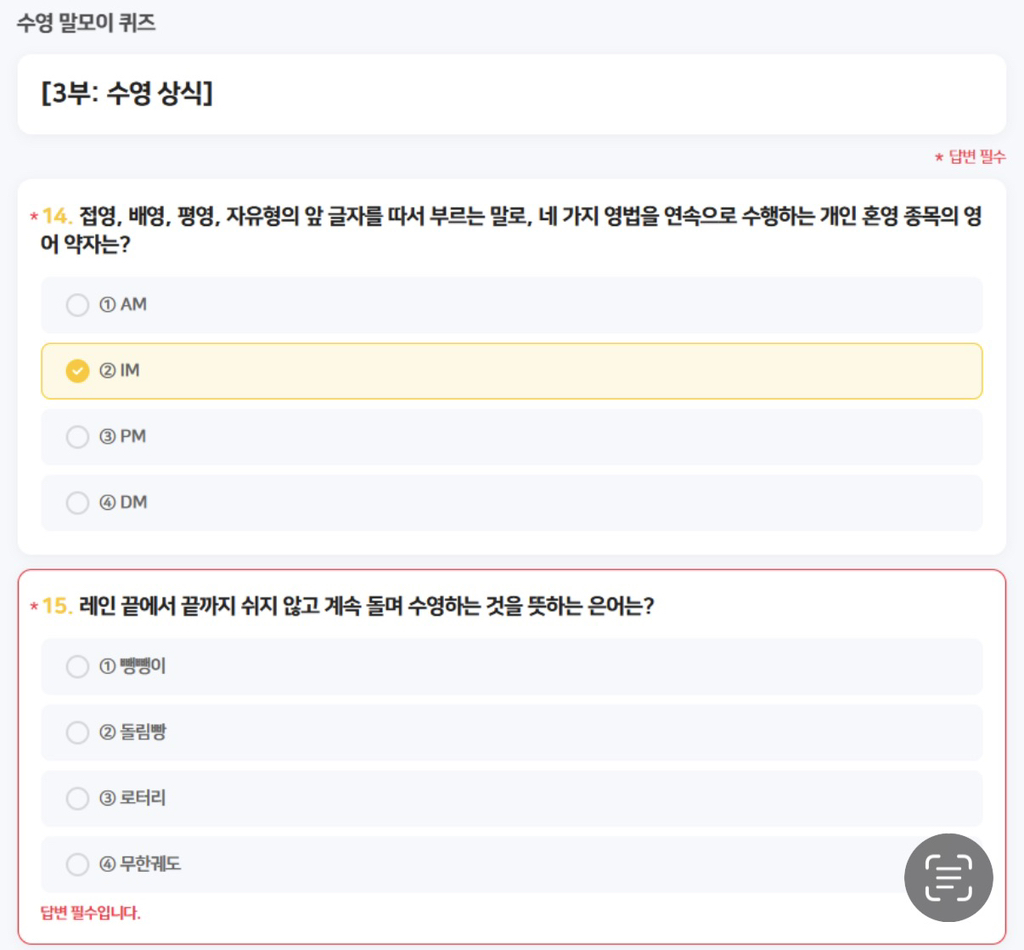Image resolution: width=1024 pixels, height=950 pixels.
Task: Pick the ③ 로터리 radio button
Action: tap(77, 799)
